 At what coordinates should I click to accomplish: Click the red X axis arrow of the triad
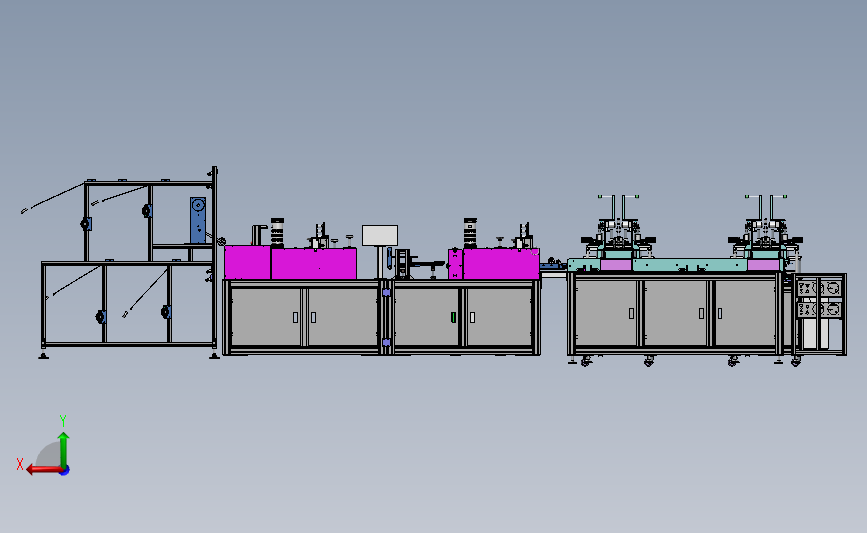45,470
